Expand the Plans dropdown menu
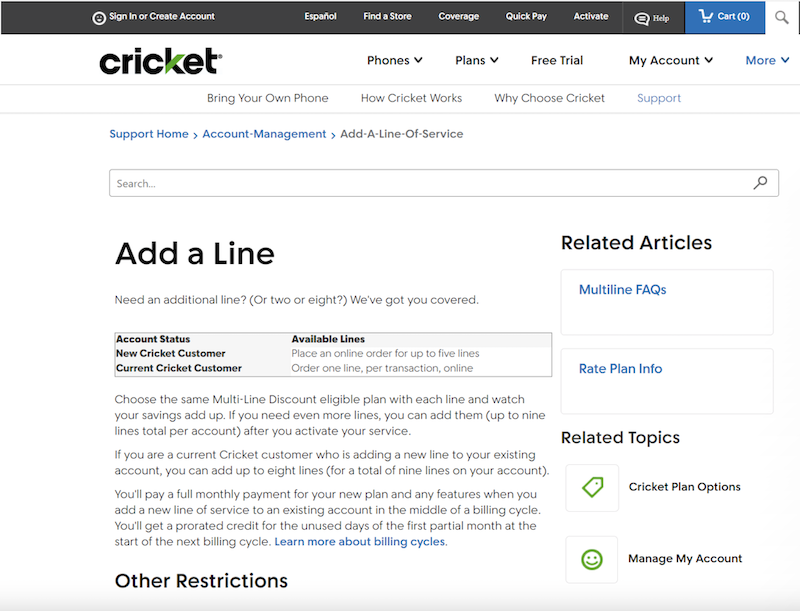The width and height of the screenshot is (800, 611). (476, 61)
